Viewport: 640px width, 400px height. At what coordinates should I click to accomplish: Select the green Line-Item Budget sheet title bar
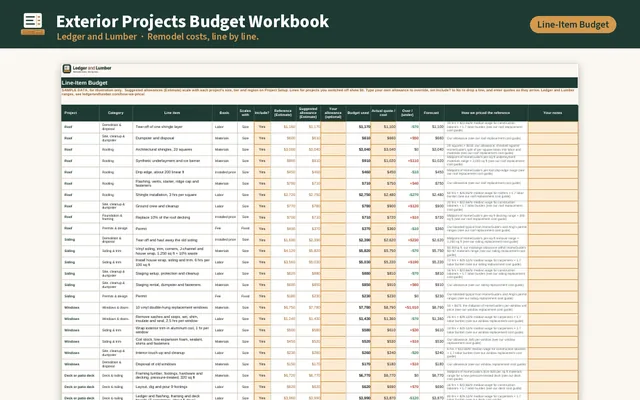(320, 83)
